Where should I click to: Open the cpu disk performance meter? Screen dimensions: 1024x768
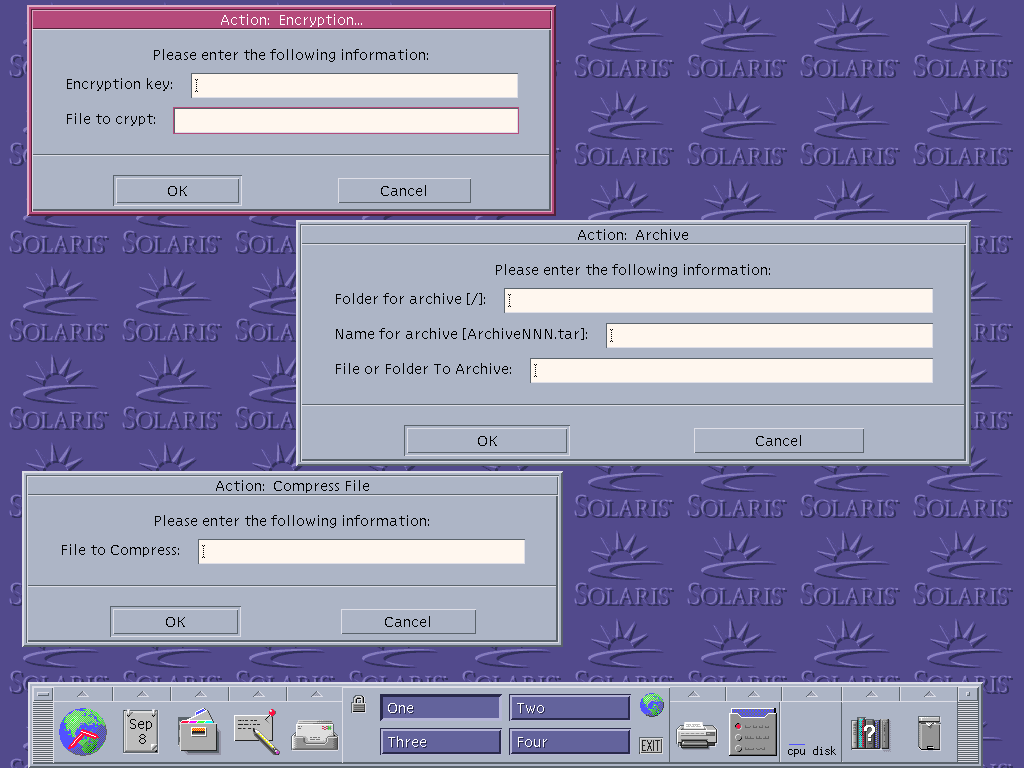pyautogui.click(x=811, y=750)
